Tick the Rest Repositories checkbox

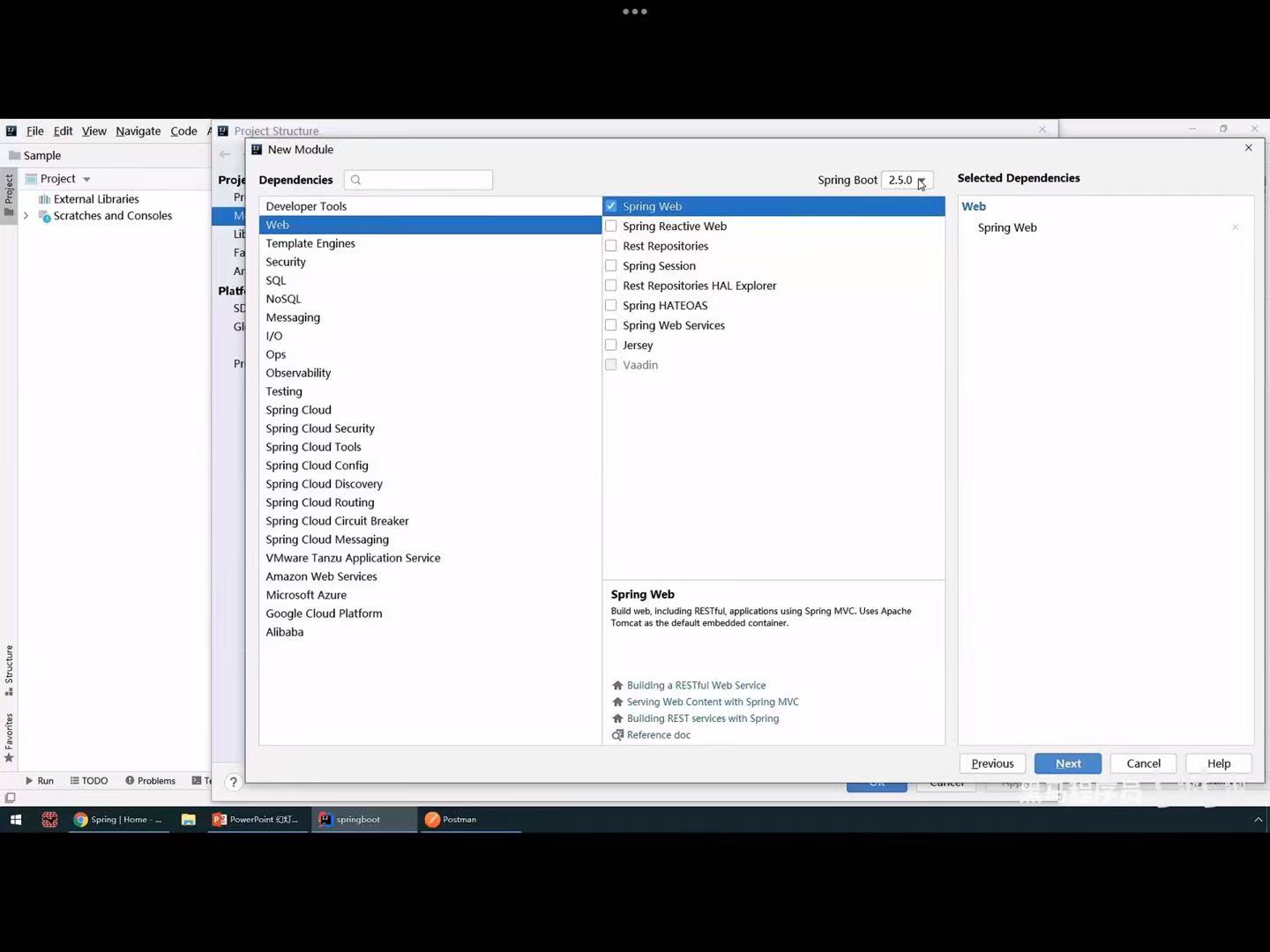[x=610, y=246]
